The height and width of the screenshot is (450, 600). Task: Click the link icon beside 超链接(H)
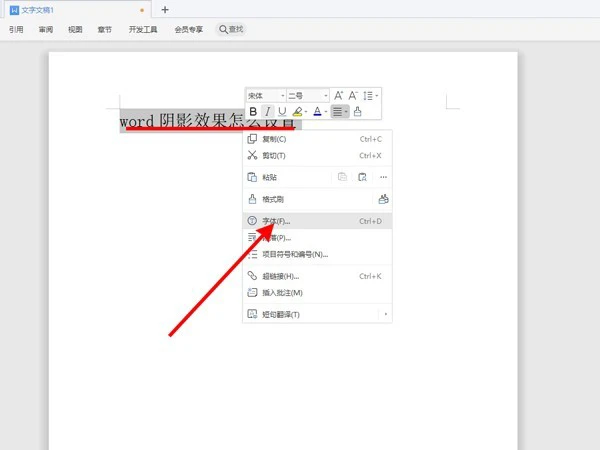252,276
